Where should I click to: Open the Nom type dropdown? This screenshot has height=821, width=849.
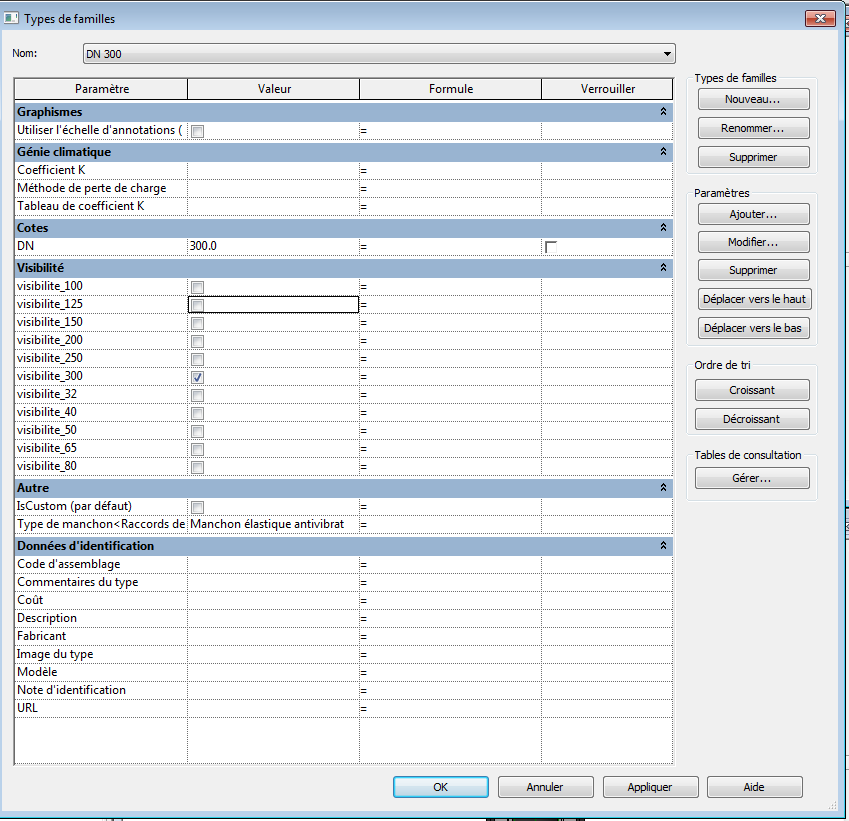coord(667,54)
